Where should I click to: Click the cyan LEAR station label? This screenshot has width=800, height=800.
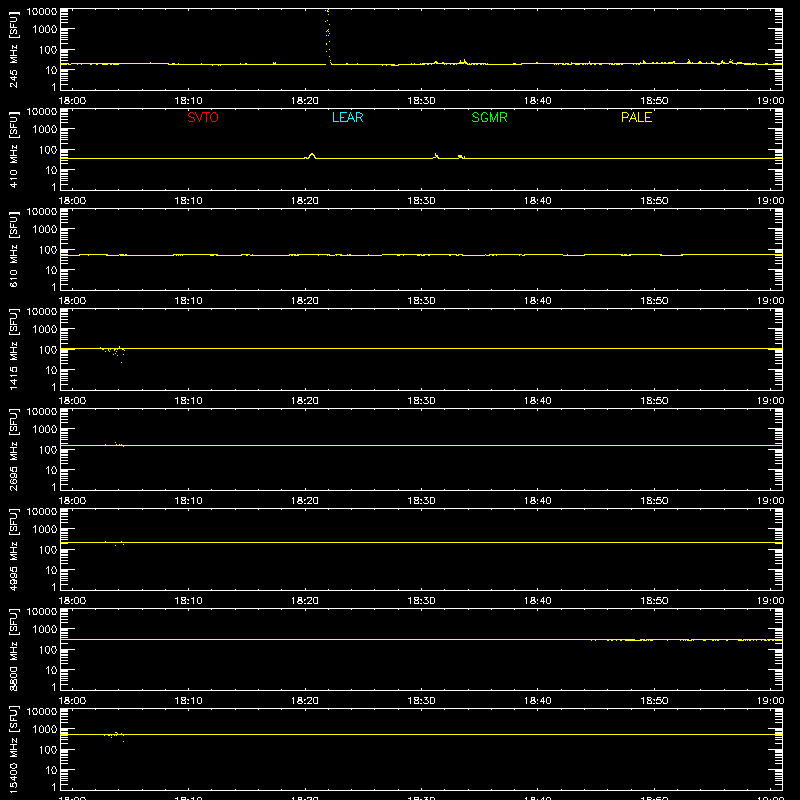pyautogui.click(x=347, y=117)
